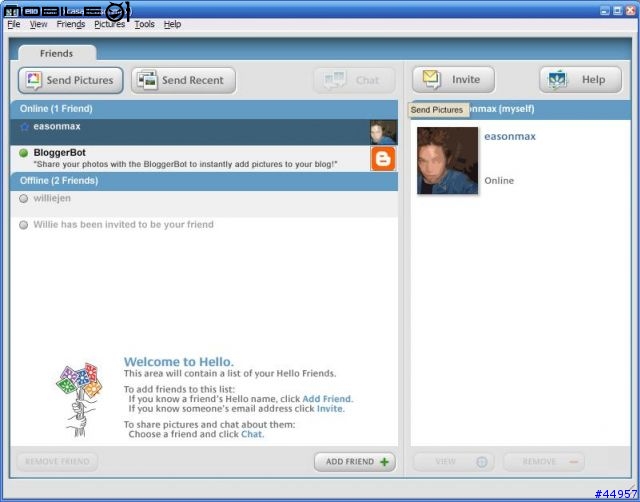Click the orange Blogger icon beside BloggerBot
Viewport: 640px width, 502px height.
click(383, 159)
